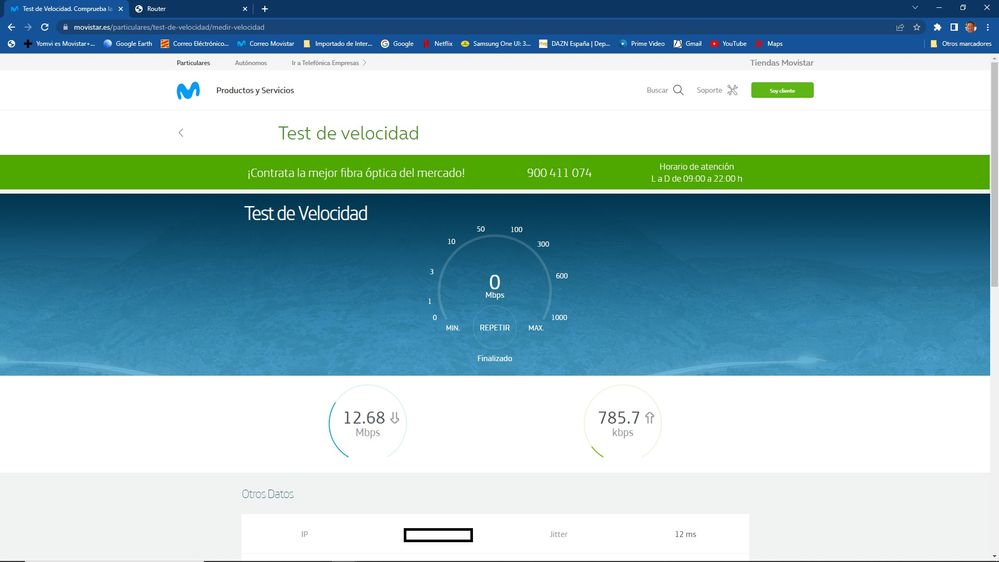The width and height of the screenshot is (999, 562).
Task: Follow the Tiendas Movistar link
Action: coord(781,63)
